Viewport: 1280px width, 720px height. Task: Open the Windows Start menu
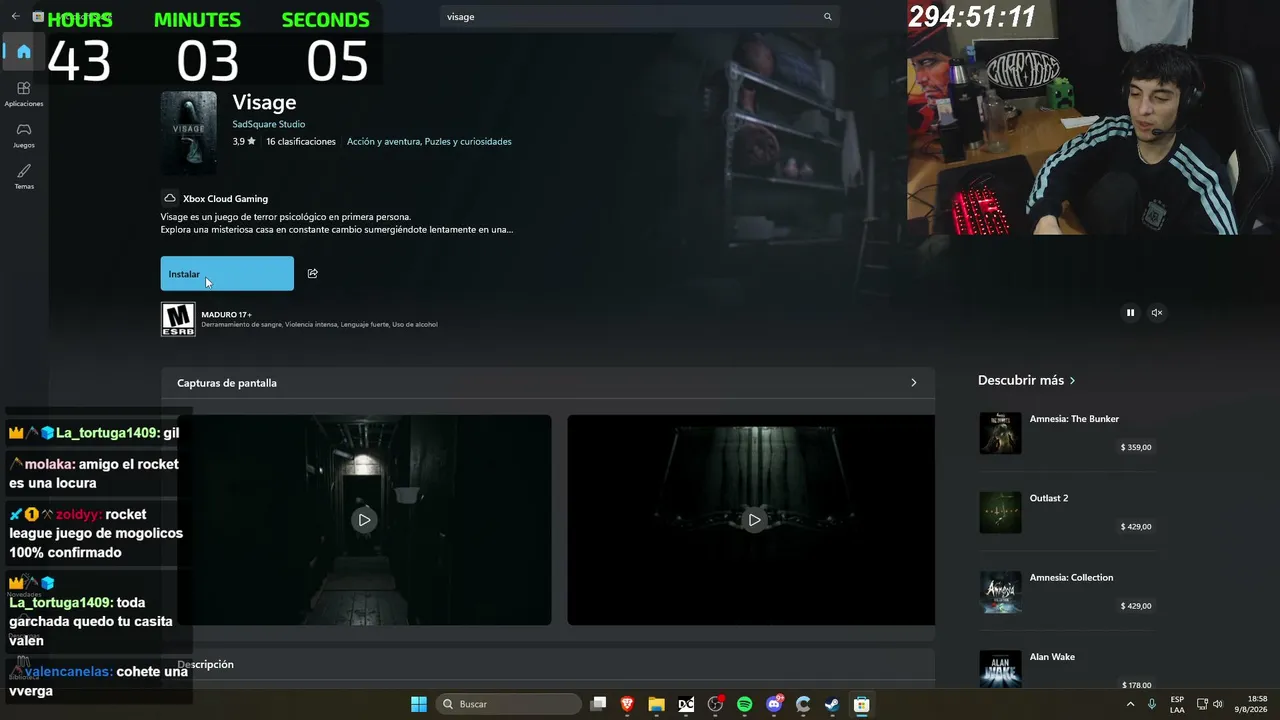point(419,704)
